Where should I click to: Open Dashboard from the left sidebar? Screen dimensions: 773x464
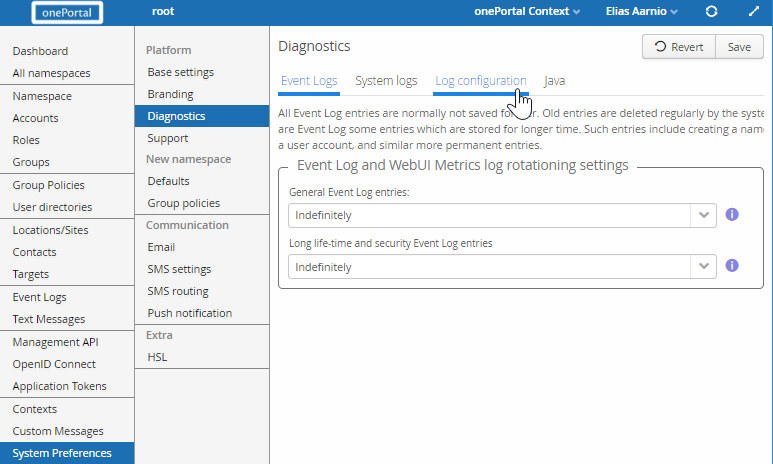coord(40,51)
